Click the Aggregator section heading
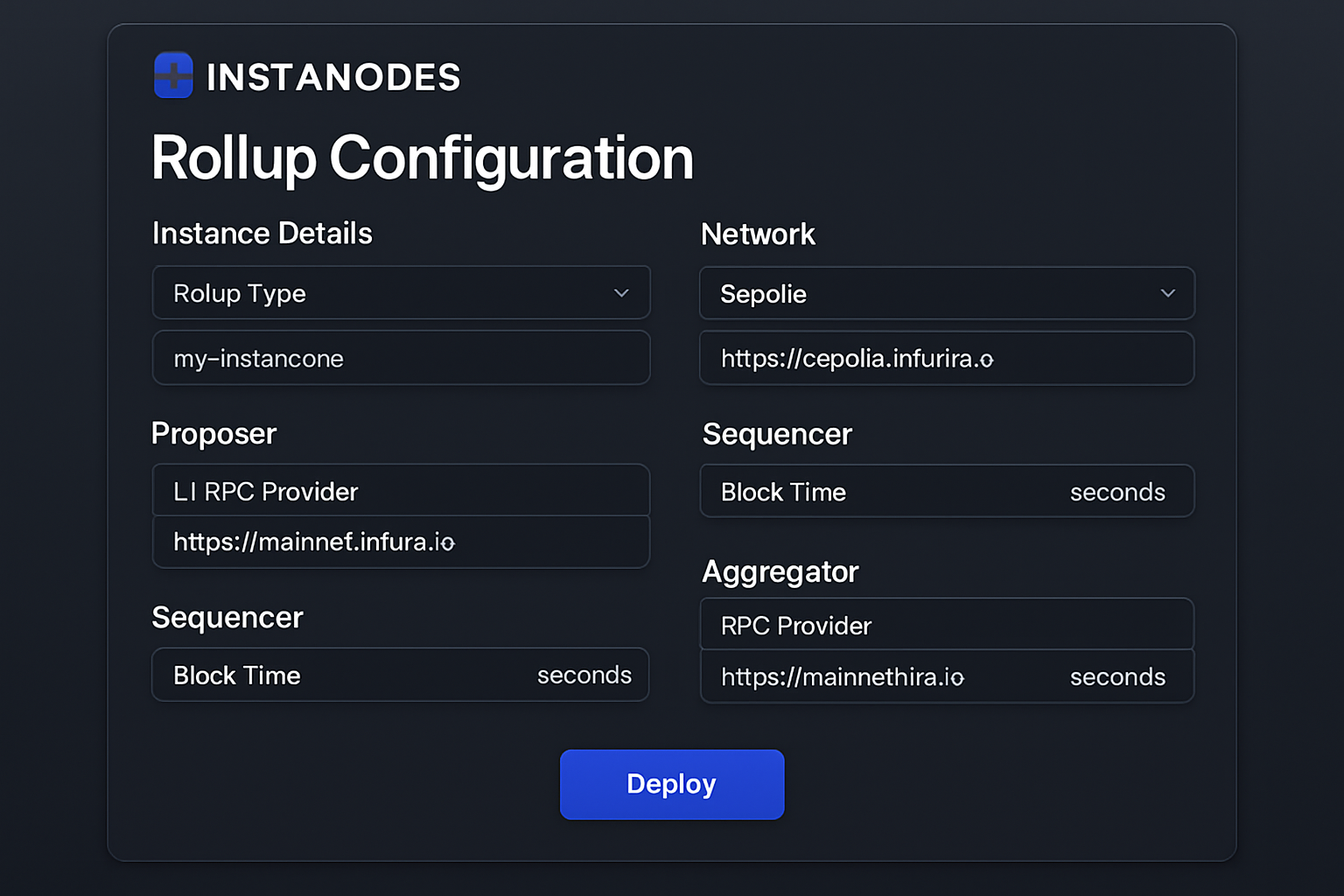This screenshot has height=896, width=1344. pyautogui.click(x=780, y=571)
